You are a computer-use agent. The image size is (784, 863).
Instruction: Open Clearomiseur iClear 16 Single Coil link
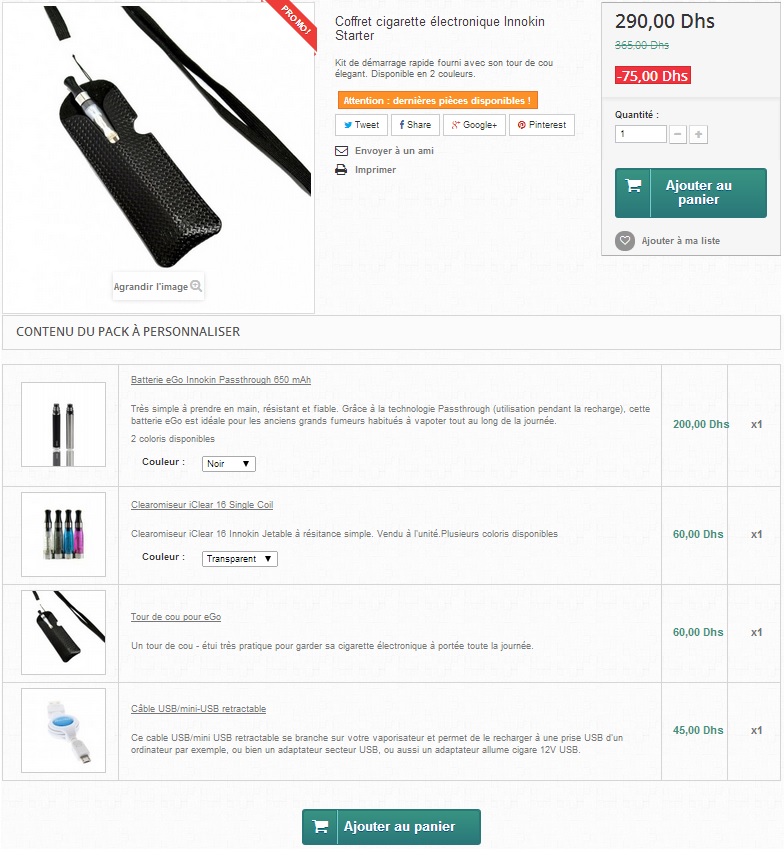(x=202, y=505)
